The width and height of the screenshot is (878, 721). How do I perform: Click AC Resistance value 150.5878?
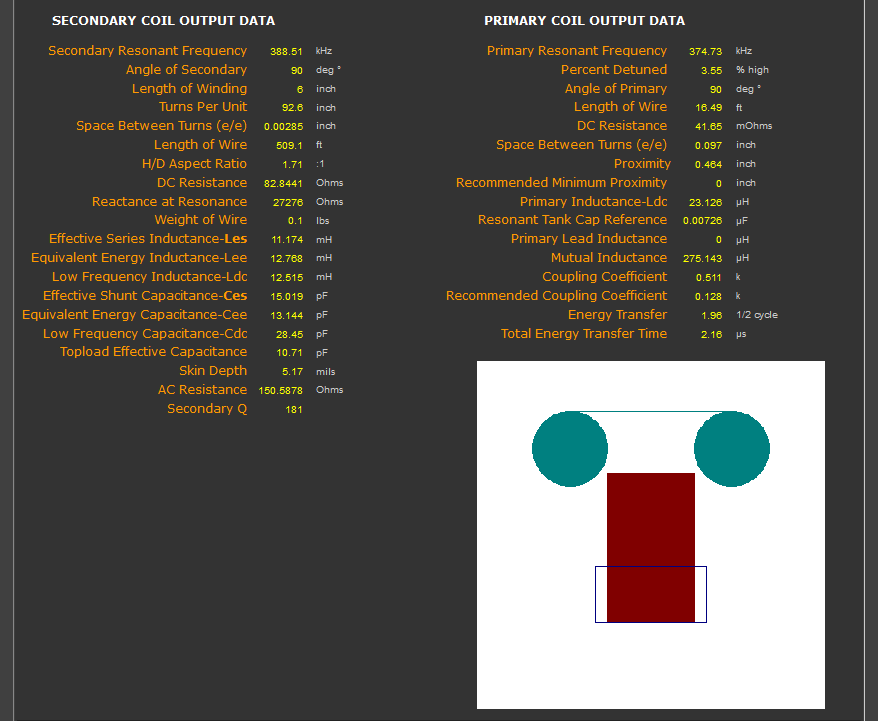(x=281, y=391)
